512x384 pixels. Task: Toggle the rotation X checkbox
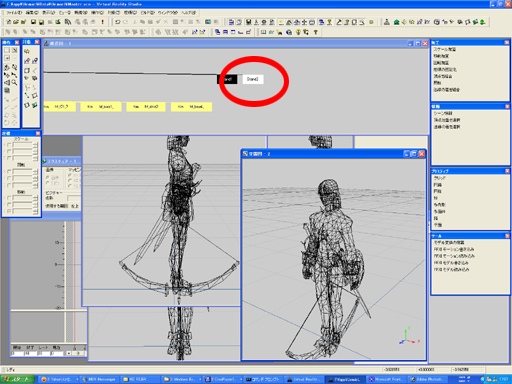9,171
